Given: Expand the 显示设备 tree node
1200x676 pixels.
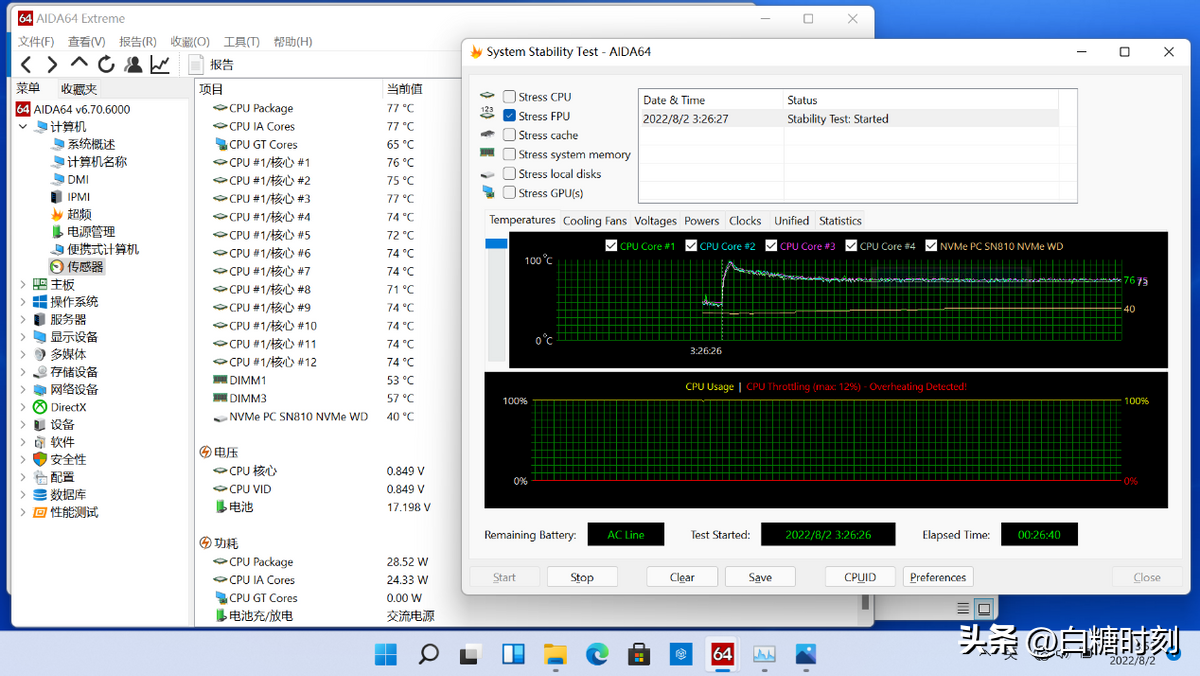Looking at the screenshot, I should (24, 337).
